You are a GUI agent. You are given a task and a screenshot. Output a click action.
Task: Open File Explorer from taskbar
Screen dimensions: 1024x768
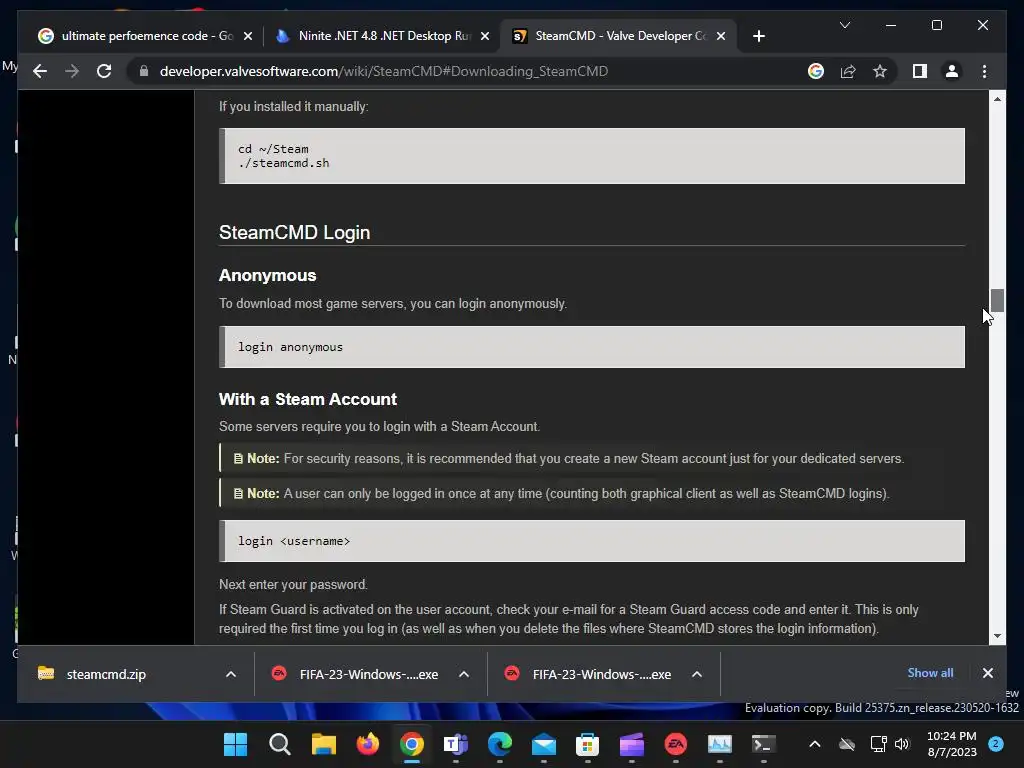323,744
